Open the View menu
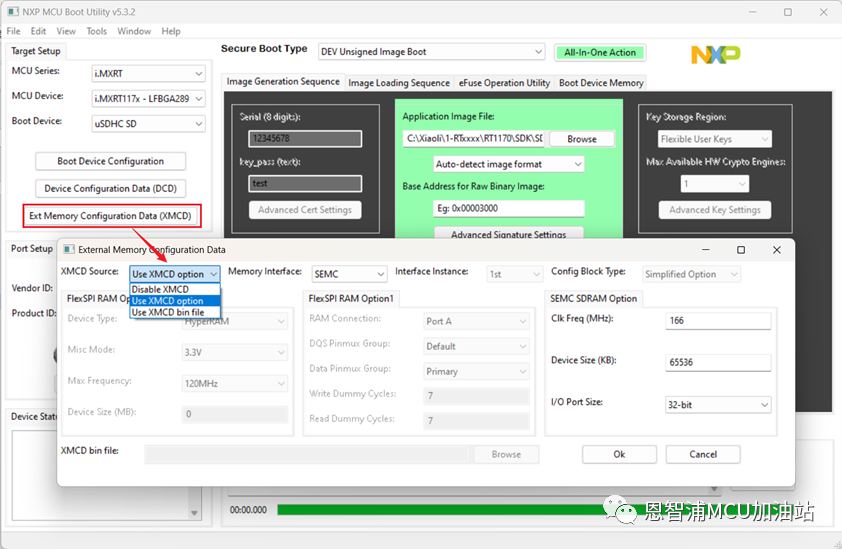 66,31
